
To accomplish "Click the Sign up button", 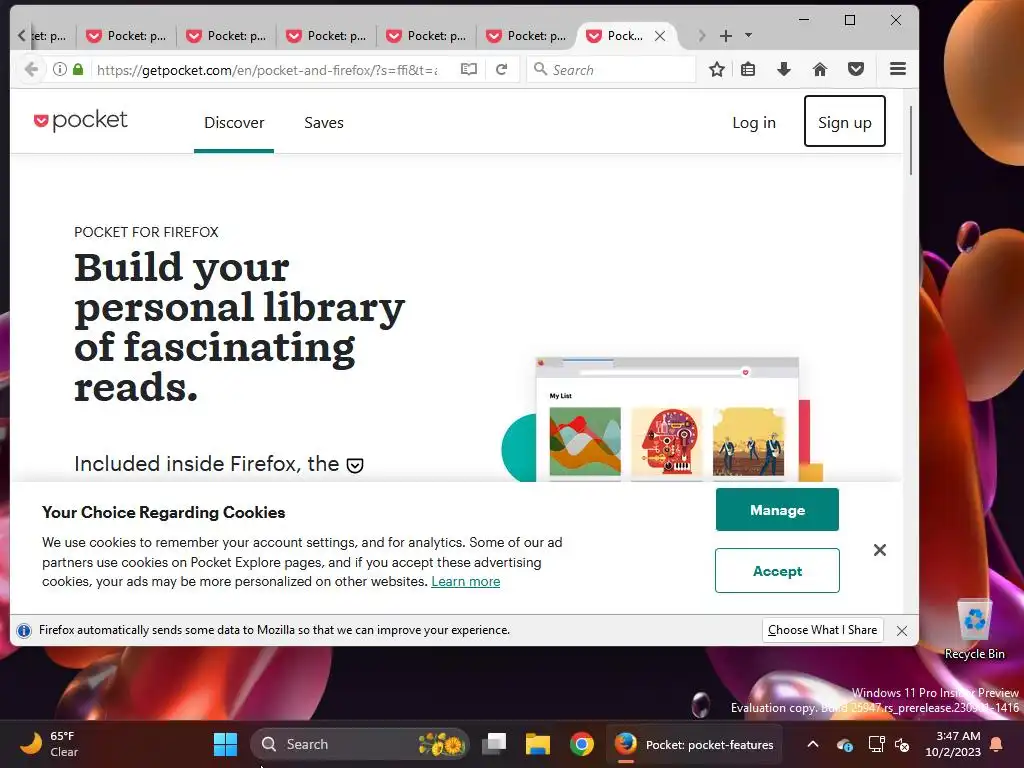I will (x=844, y=121).
